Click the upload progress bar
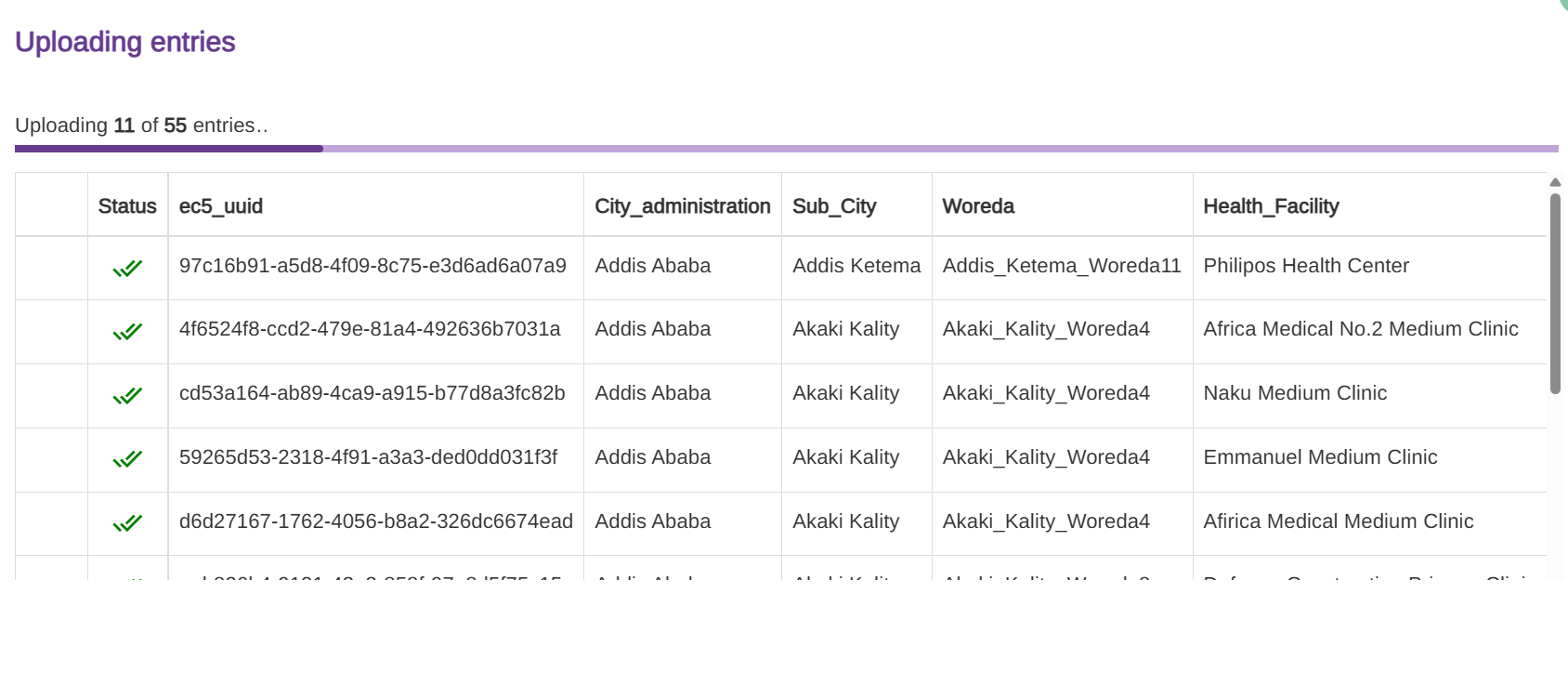The image size is (1568, 686). coord(786,149)
